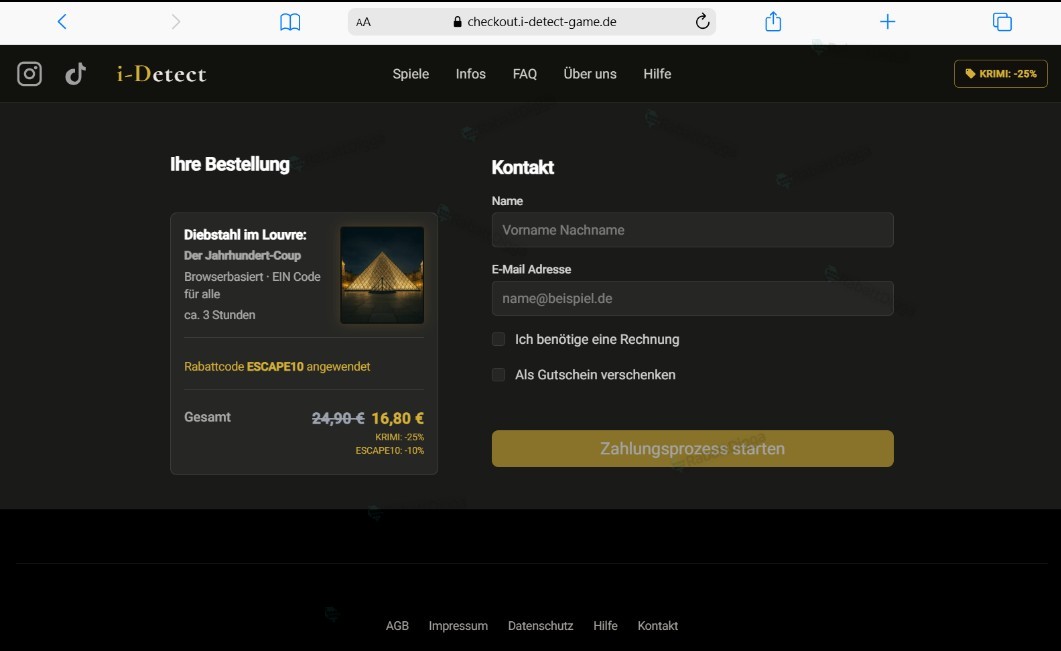1061x651 pixels.
Task: Start payment with 'Zahlungsprozess starten'
Action: [692, 448]
